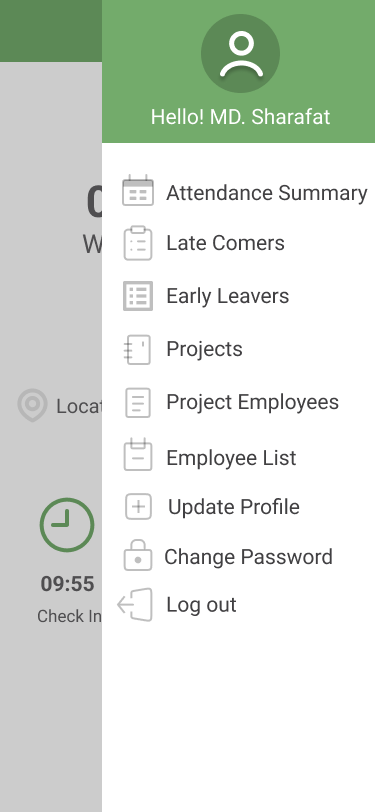
Task: Click the Early Leavers list icon
Action: 138,296
